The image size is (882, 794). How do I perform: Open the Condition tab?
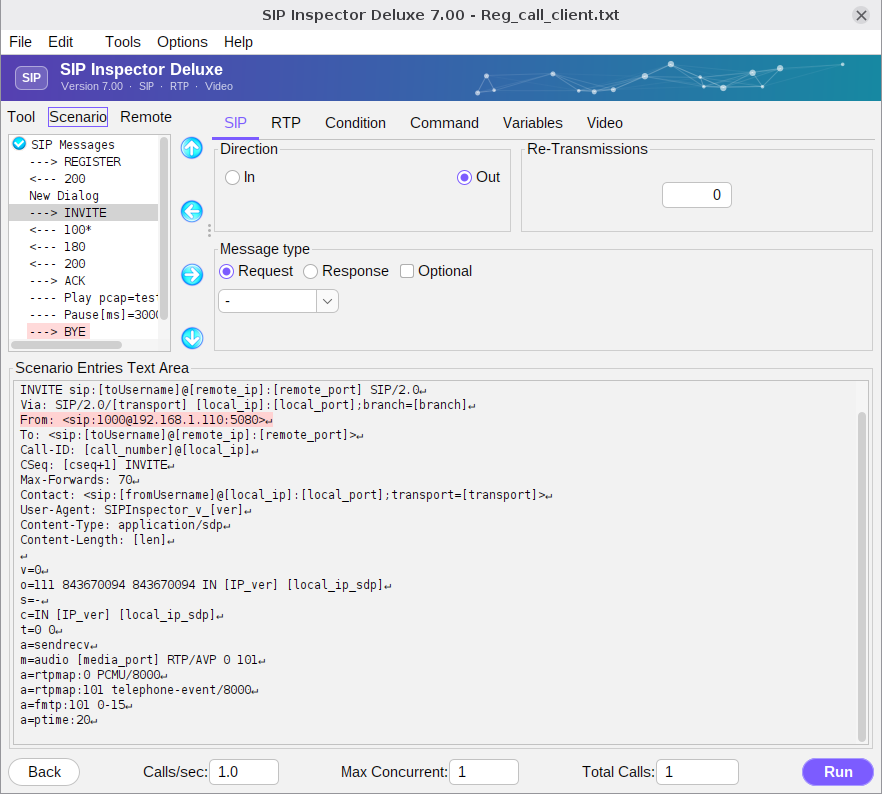pos(356,123)
